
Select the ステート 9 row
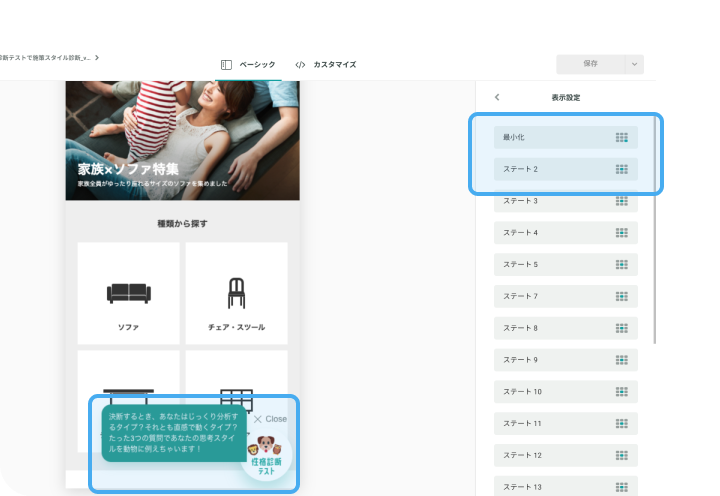(566, 360)
